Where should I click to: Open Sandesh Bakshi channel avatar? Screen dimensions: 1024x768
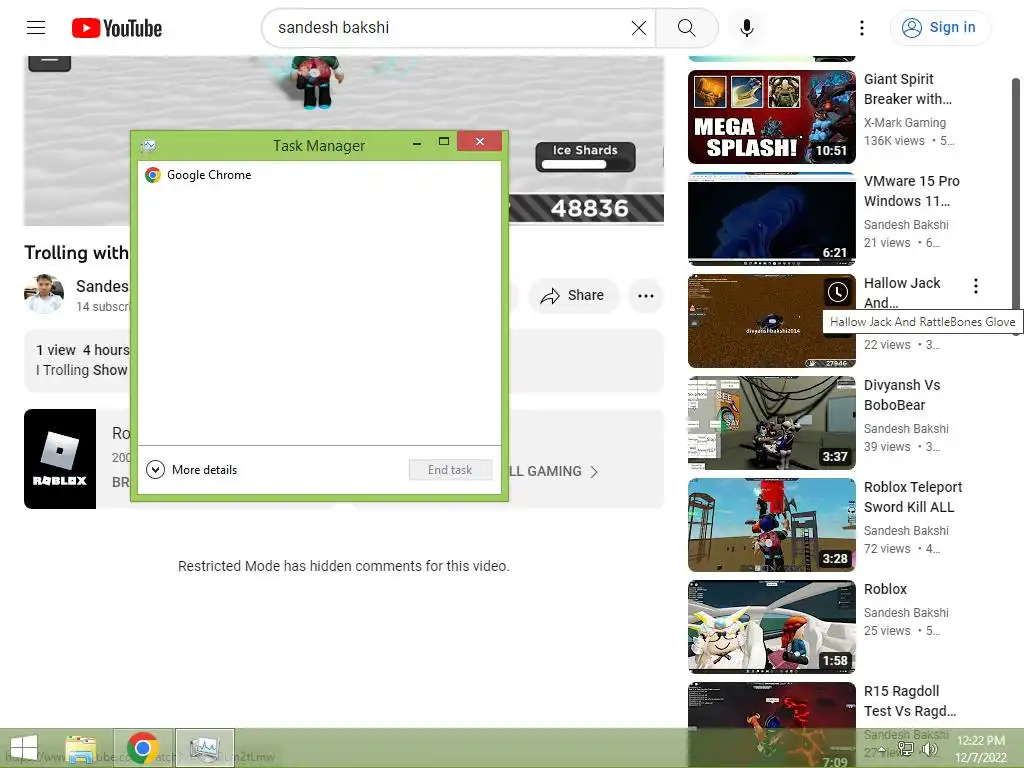(x=44, y=293)
